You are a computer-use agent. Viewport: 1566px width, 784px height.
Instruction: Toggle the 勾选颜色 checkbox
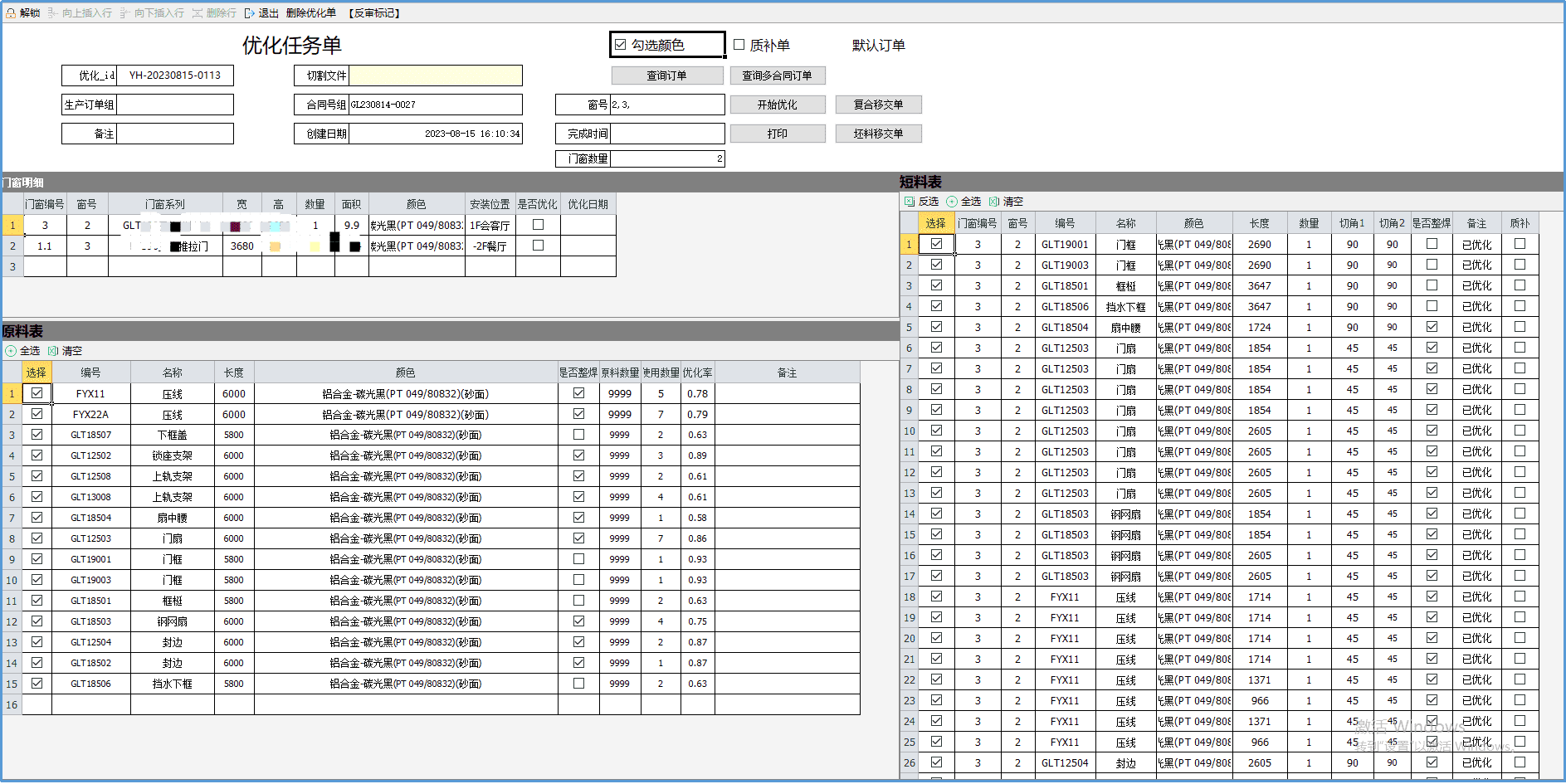click(x=621, y=45)
